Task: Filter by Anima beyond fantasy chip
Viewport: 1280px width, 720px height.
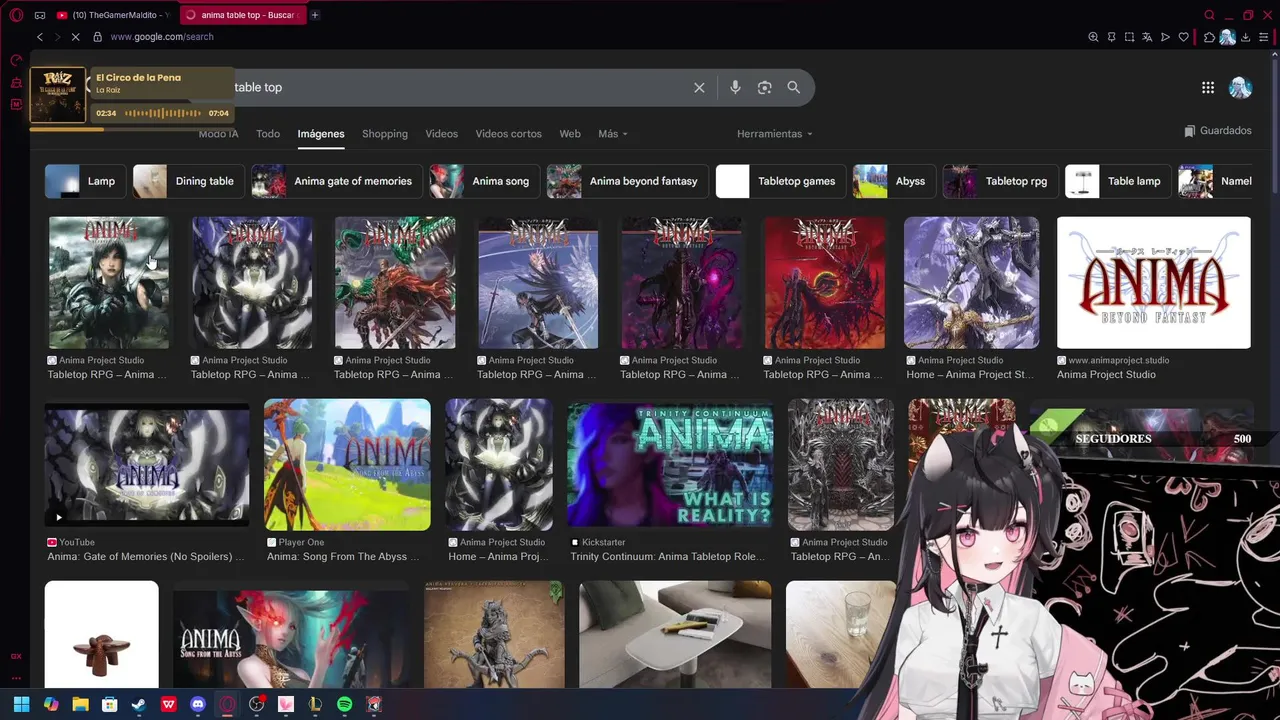Action: [627, 181]
